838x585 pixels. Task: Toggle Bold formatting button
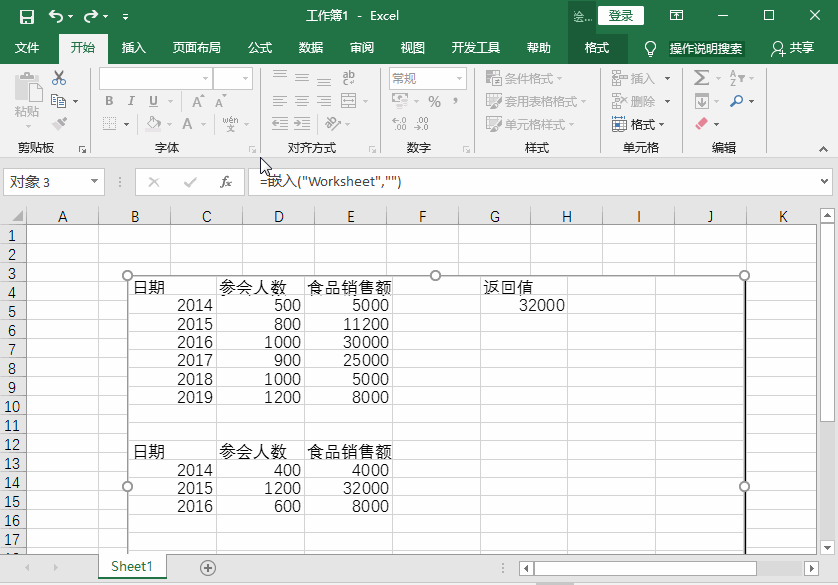(109, 101)
